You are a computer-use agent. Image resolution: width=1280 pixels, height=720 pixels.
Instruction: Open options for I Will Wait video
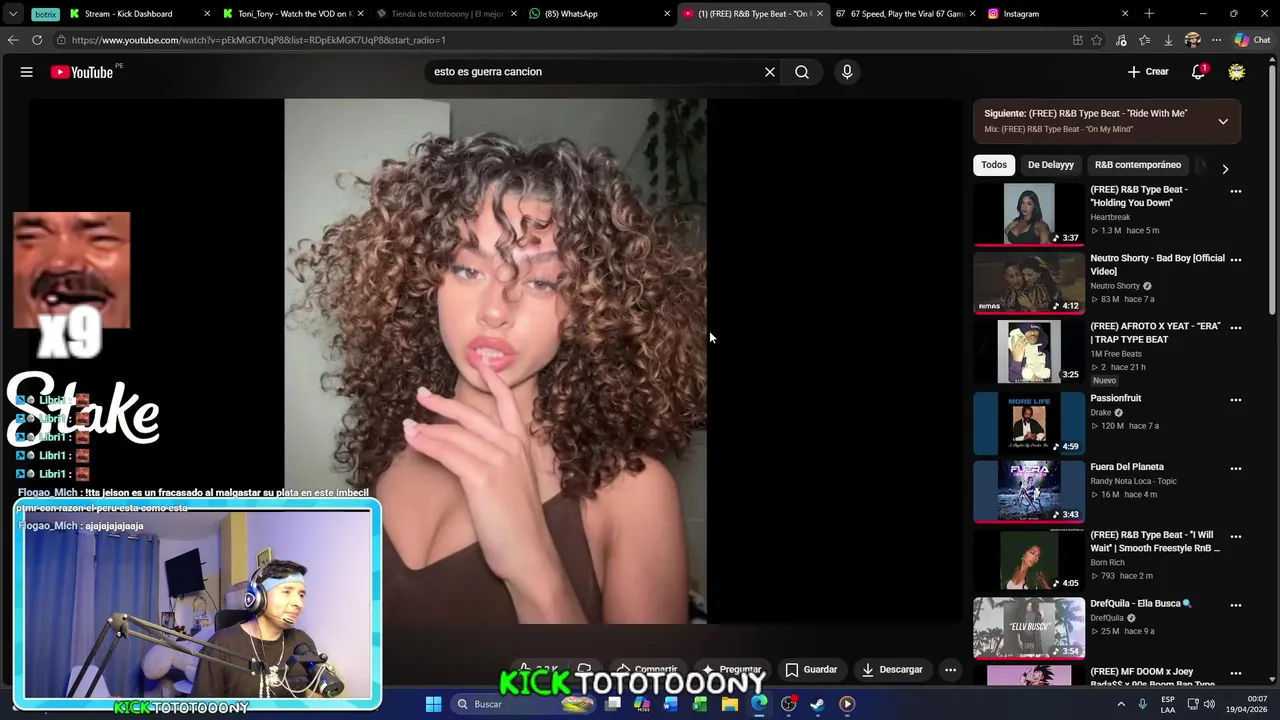1236,536
